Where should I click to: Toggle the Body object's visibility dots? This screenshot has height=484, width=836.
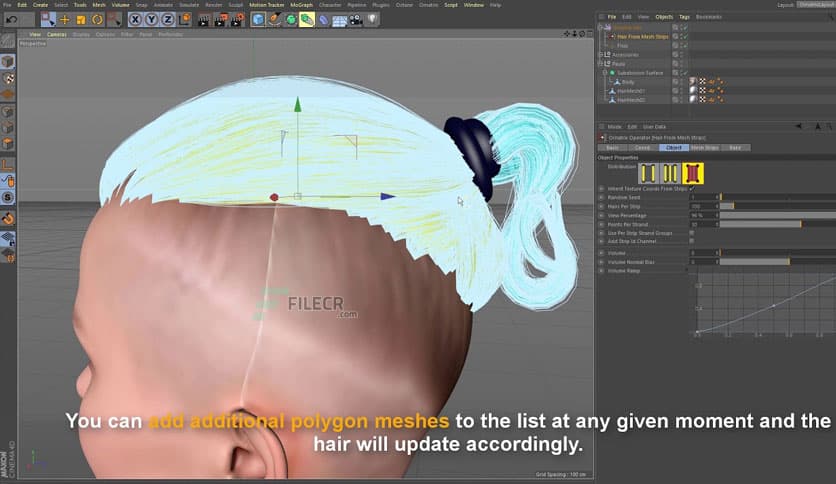pyautogui.click(x=681, y=82)
